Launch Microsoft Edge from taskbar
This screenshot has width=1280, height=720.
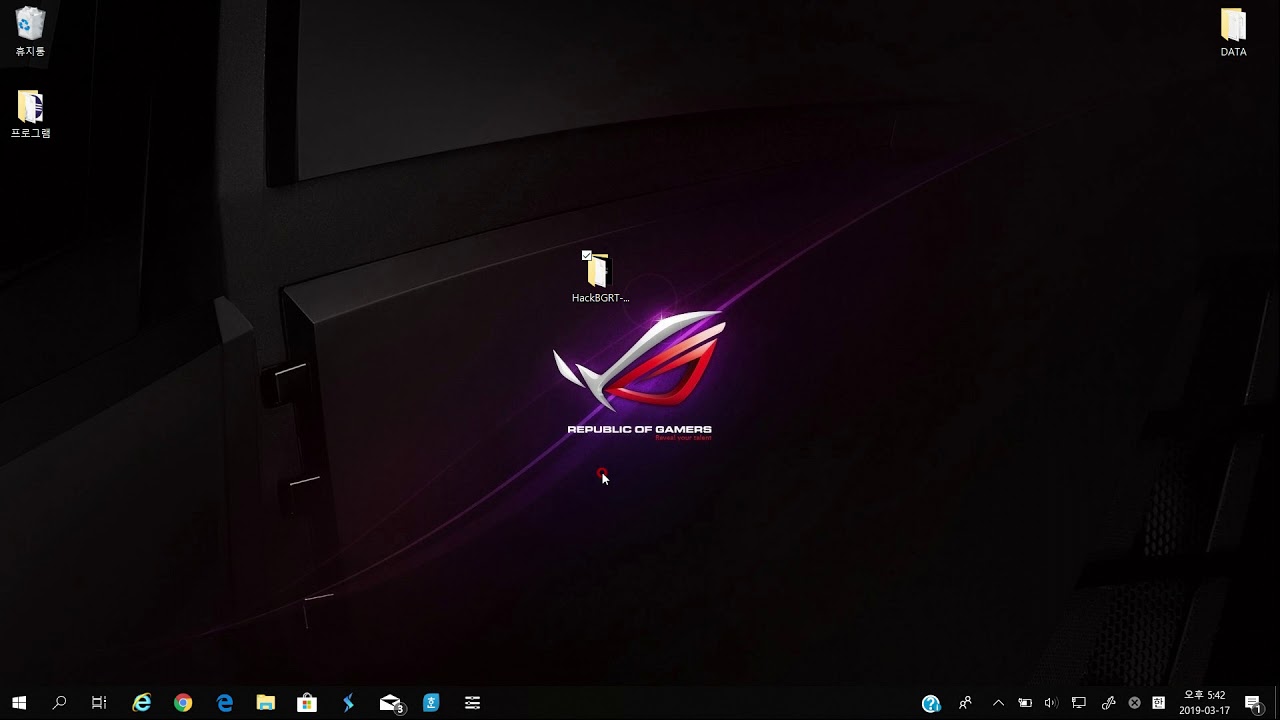pos(225,703)
